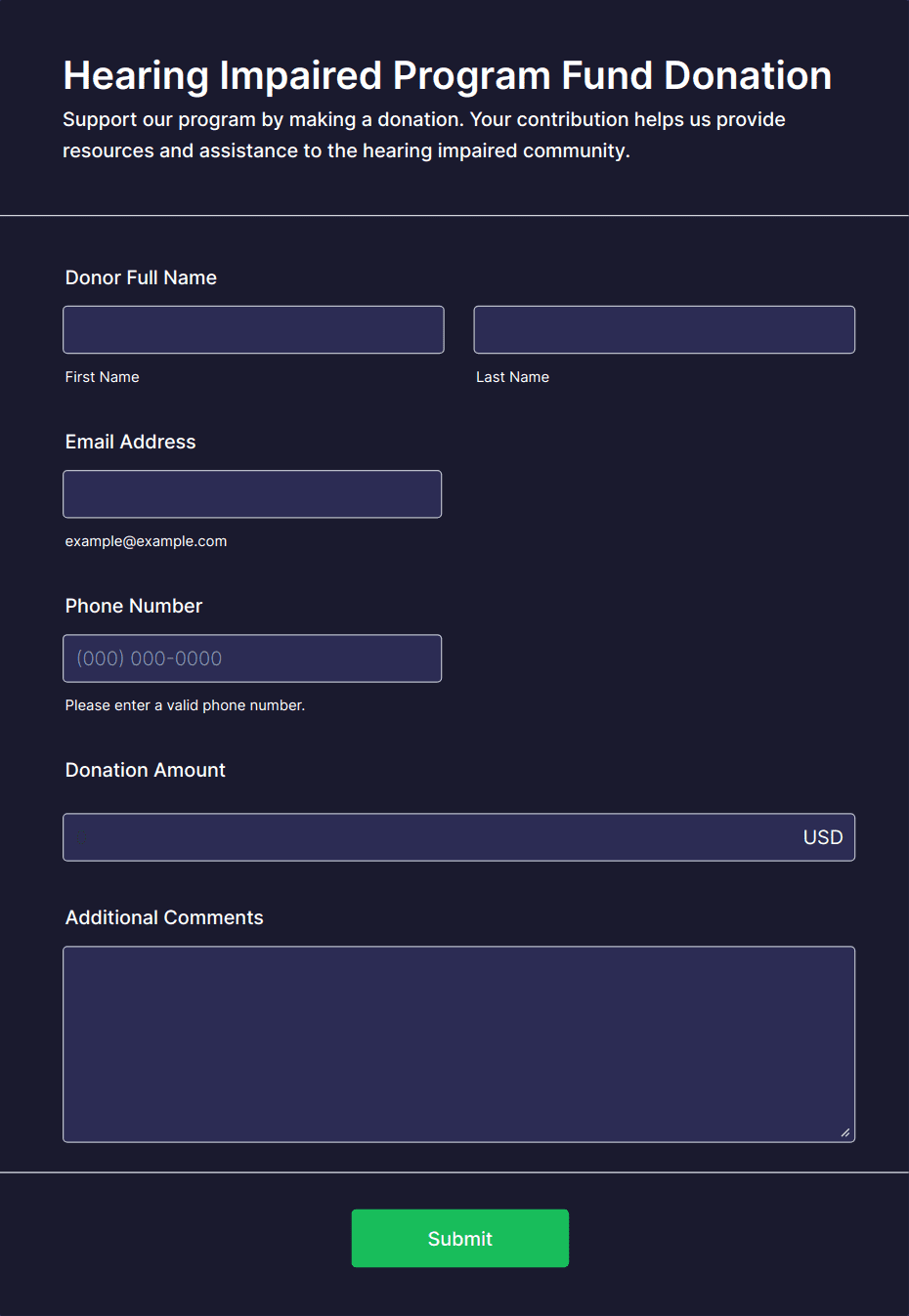Click the Donor Full Name label
The height and width of the screenshot is (1316, 909).
tap(141, 277)
